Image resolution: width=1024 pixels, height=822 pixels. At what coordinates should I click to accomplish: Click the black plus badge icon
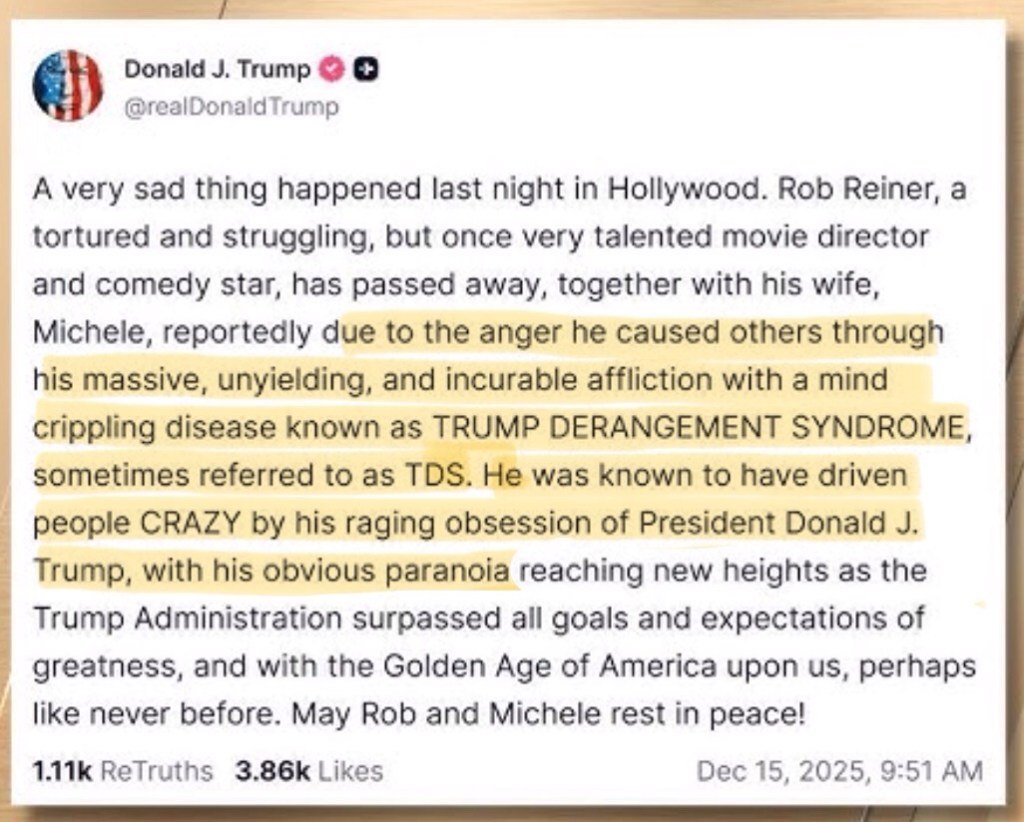366,70
